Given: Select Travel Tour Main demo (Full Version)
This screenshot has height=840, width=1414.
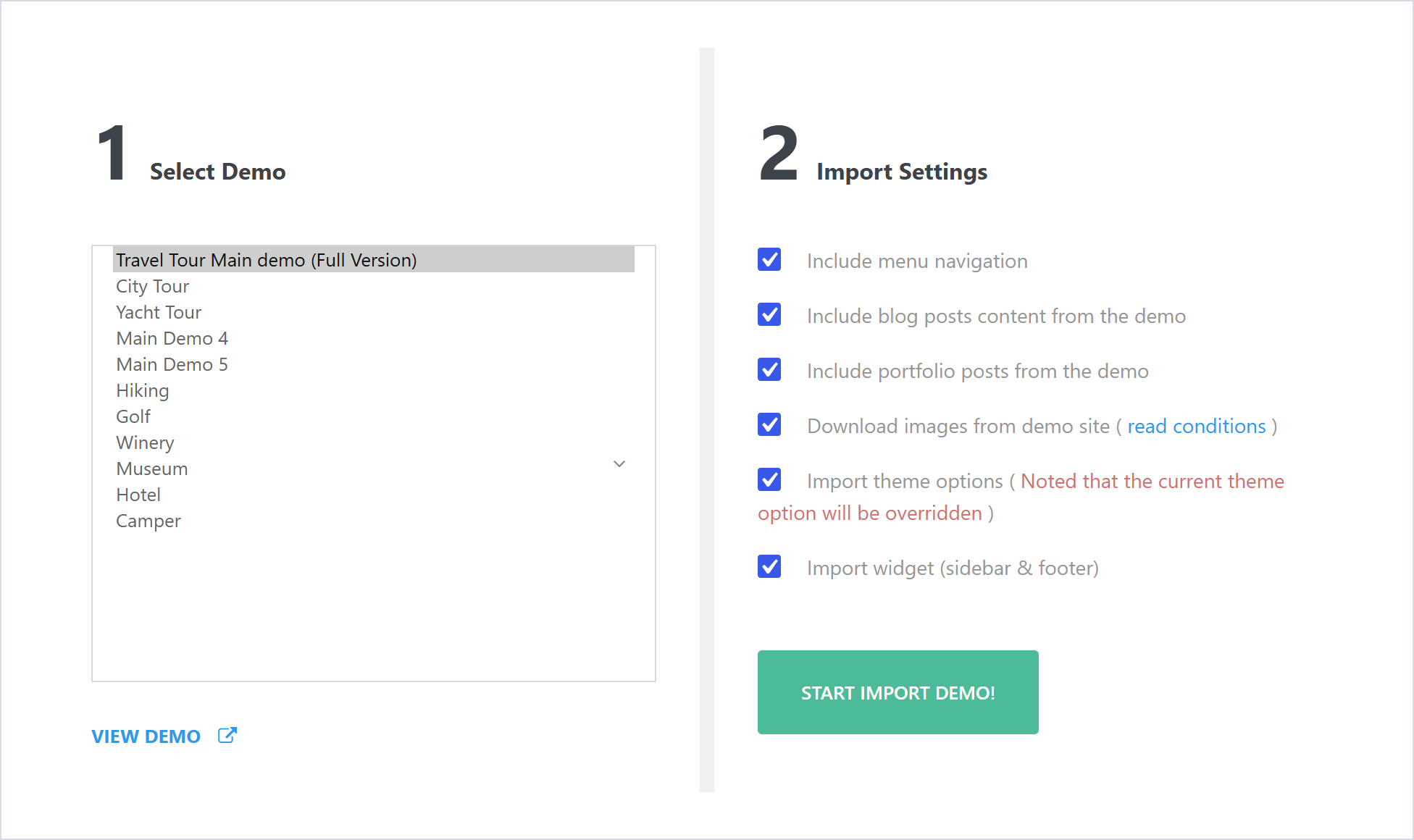Looking at the screenshot, I should click(x=374, y=259).
